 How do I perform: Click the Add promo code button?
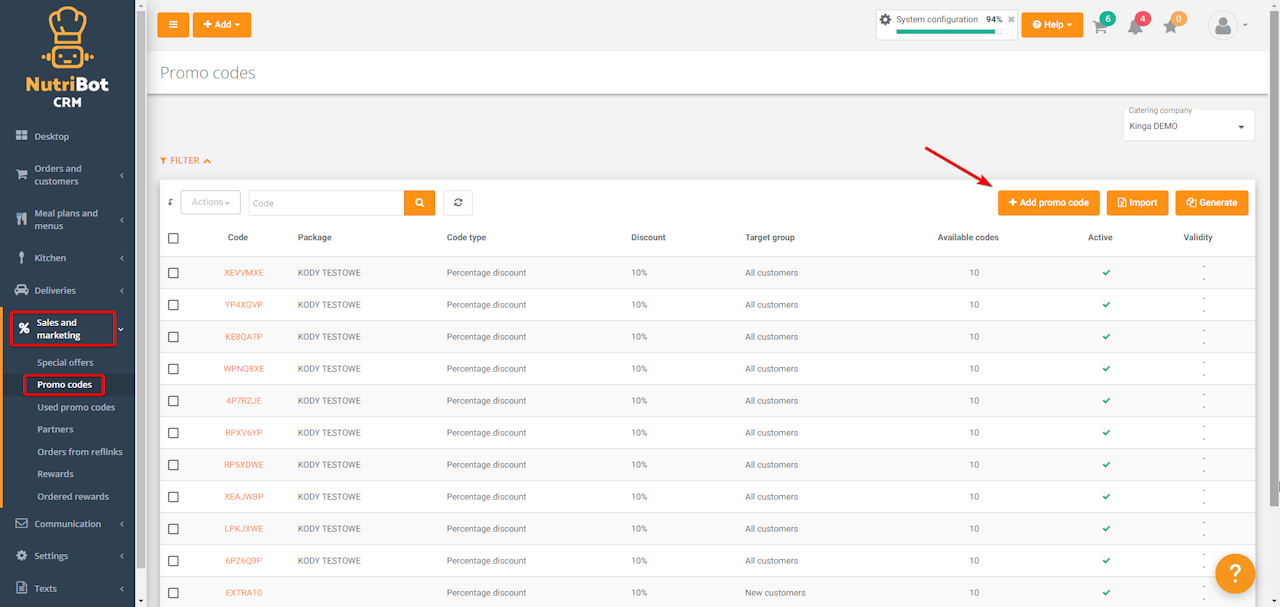pos(1048,203)
